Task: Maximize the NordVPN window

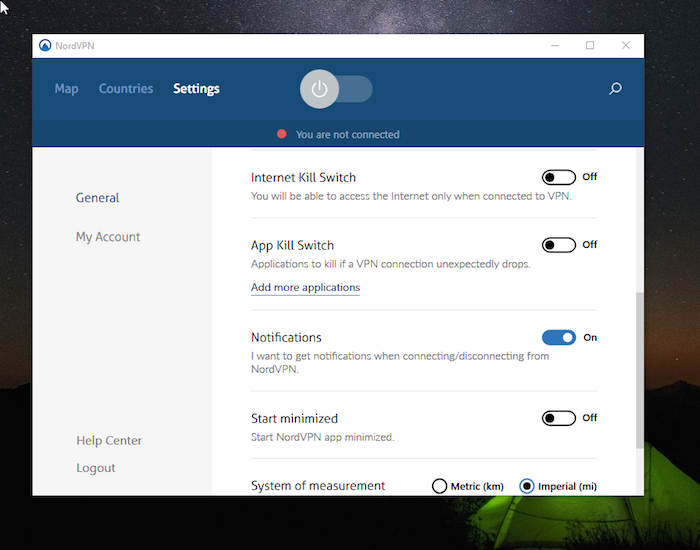Action: (x=590, y=46)
